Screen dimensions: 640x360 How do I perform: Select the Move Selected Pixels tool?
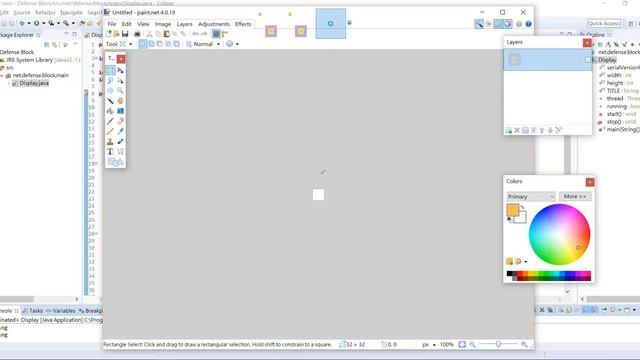pyautogui.click(x=120, y=70)
